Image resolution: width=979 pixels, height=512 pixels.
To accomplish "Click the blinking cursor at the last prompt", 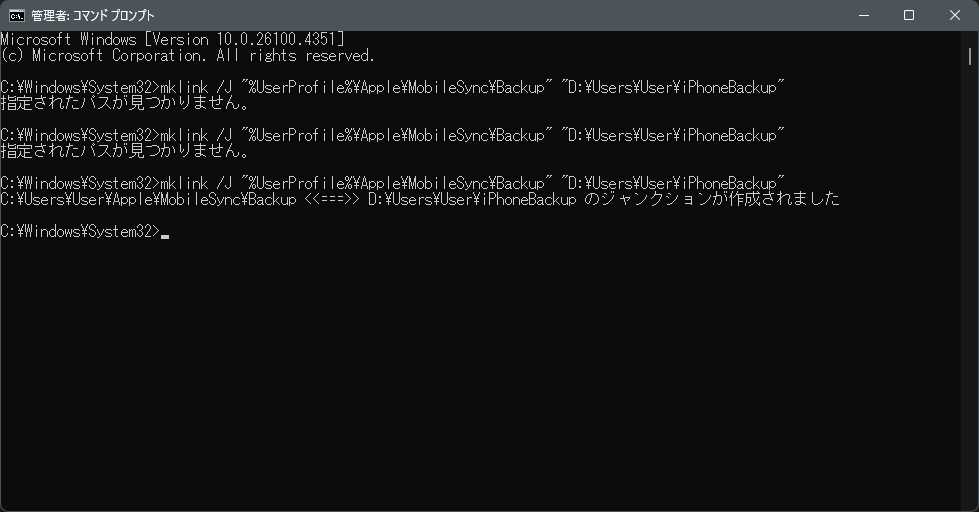I will coord(165,237).
